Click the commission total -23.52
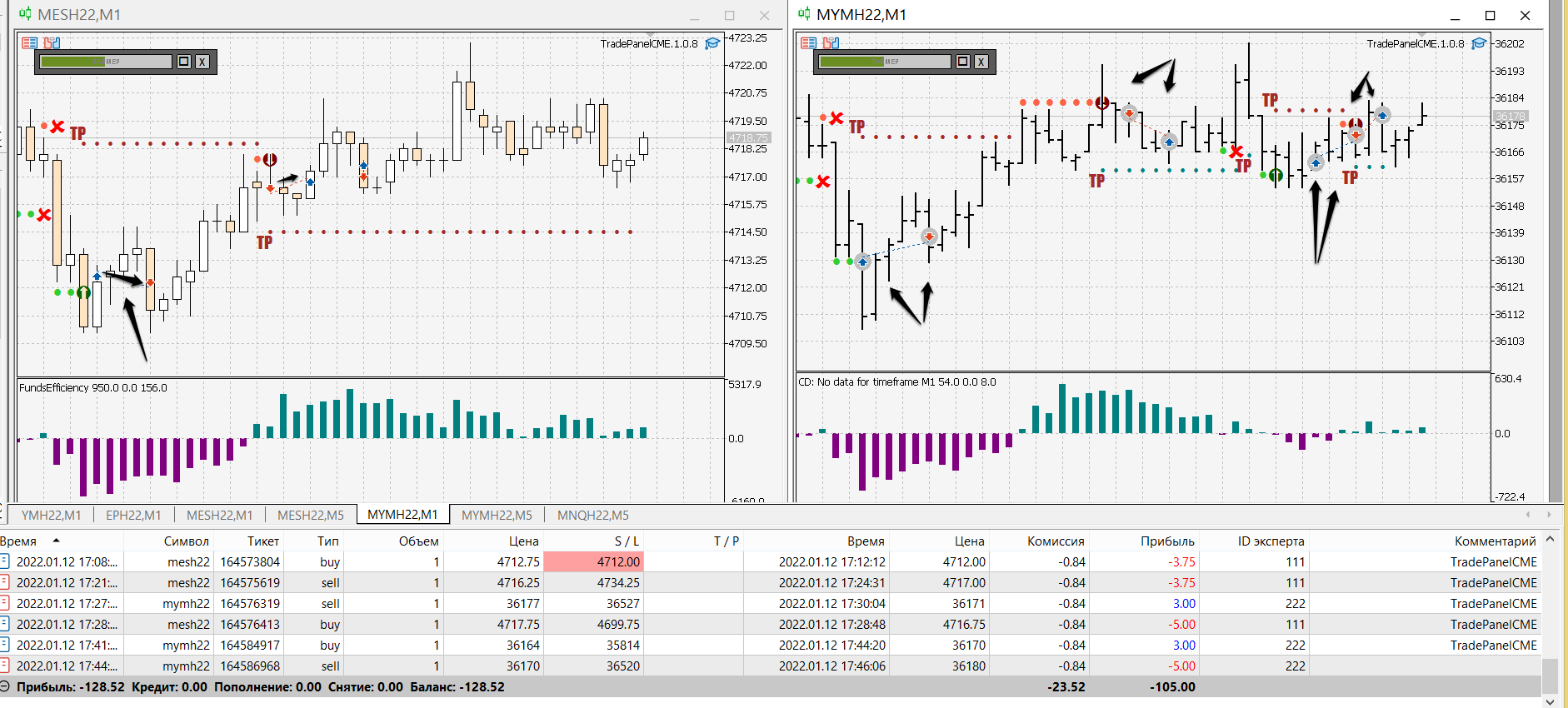Viewport: 1568px width, 708px height. click(1066, 686)
